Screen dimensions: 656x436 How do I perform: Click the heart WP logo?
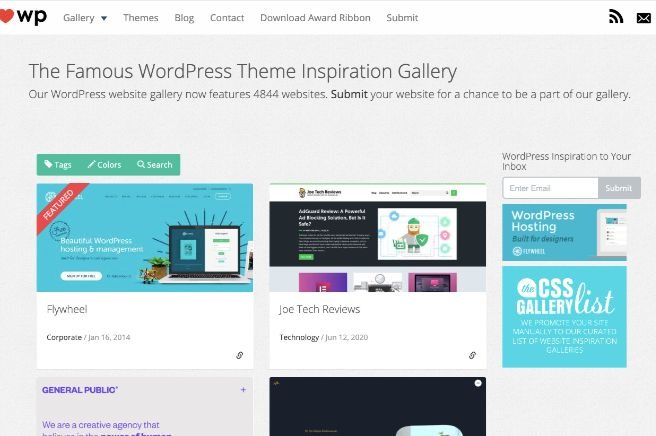[23, 17]
